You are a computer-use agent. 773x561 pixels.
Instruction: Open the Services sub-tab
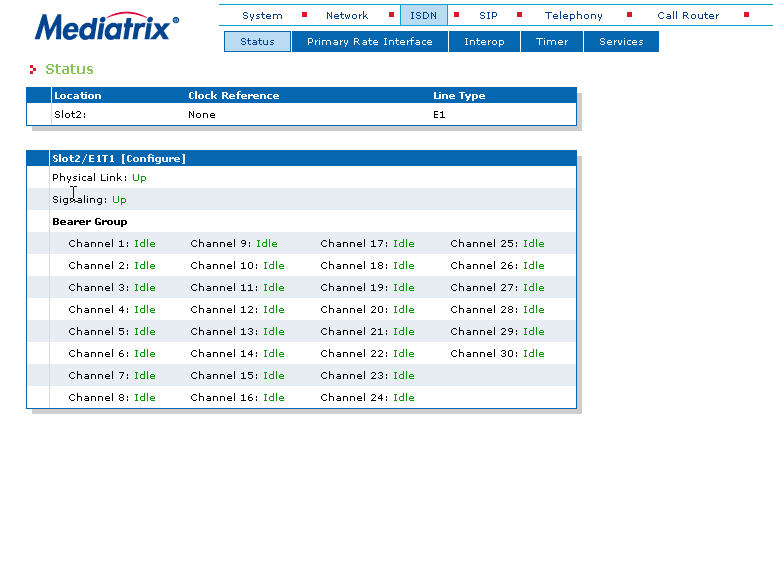(x=621, y=41)
